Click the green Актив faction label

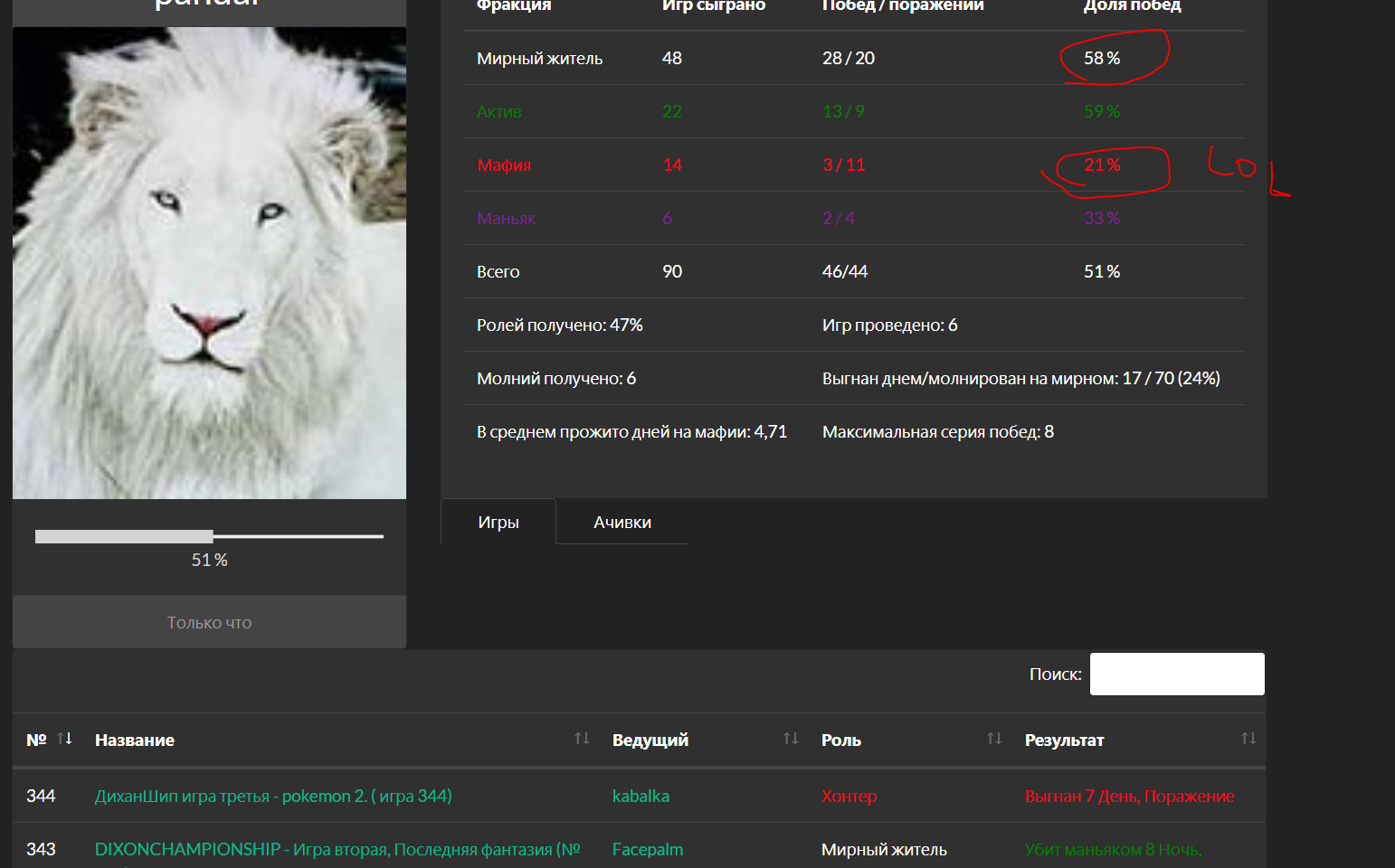click(499, 112)
